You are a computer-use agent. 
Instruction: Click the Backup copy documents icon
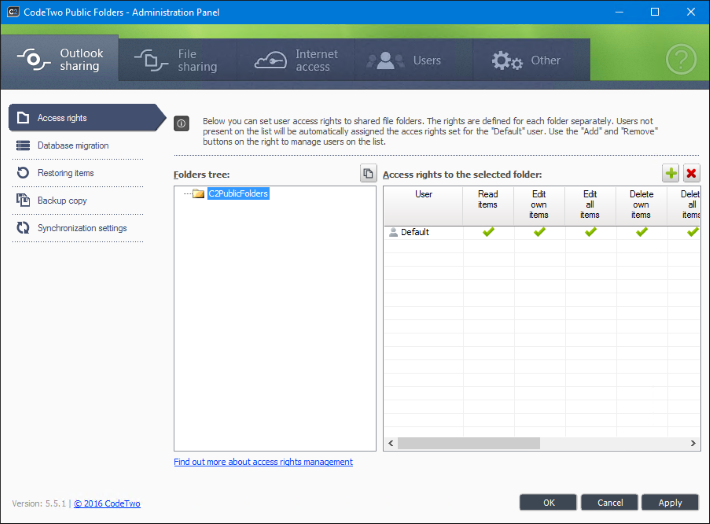23,200
